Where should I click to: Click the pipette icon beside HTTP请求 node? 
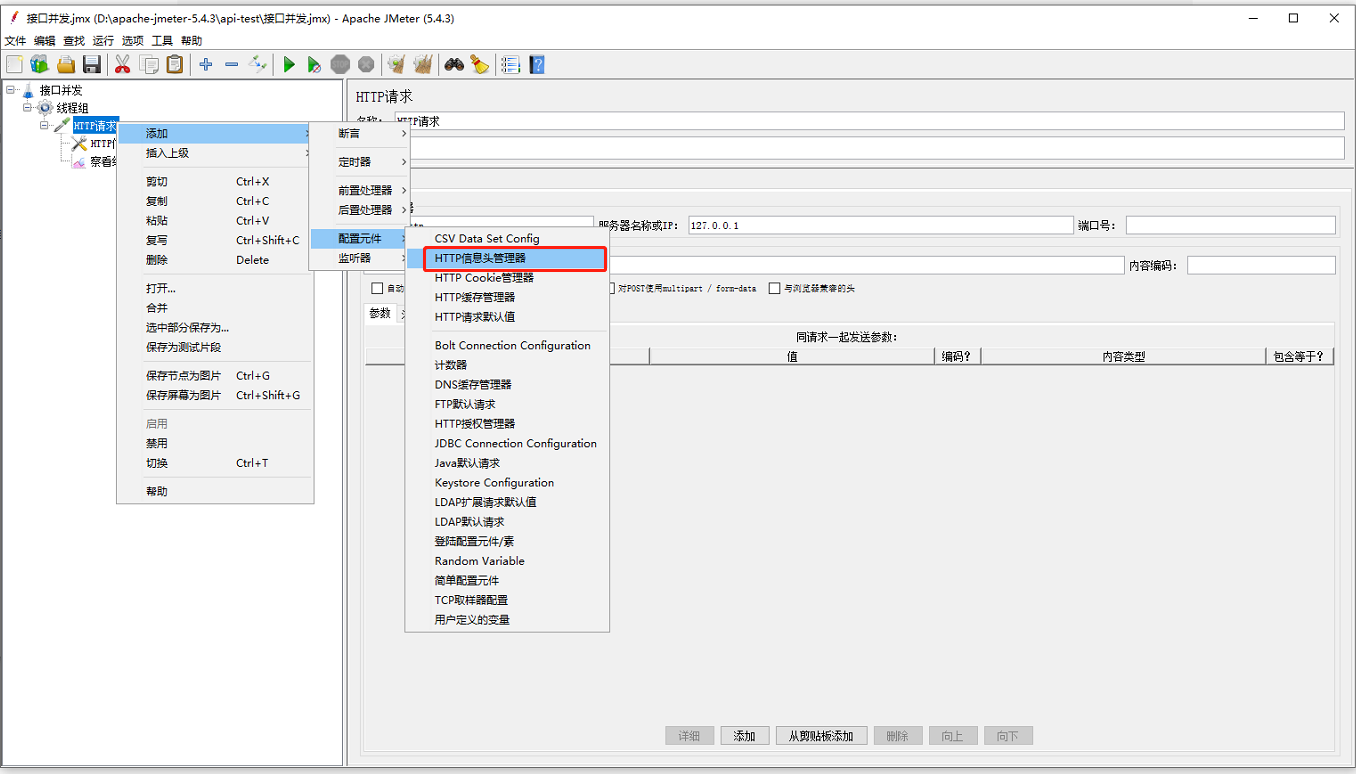pos(62,126)
